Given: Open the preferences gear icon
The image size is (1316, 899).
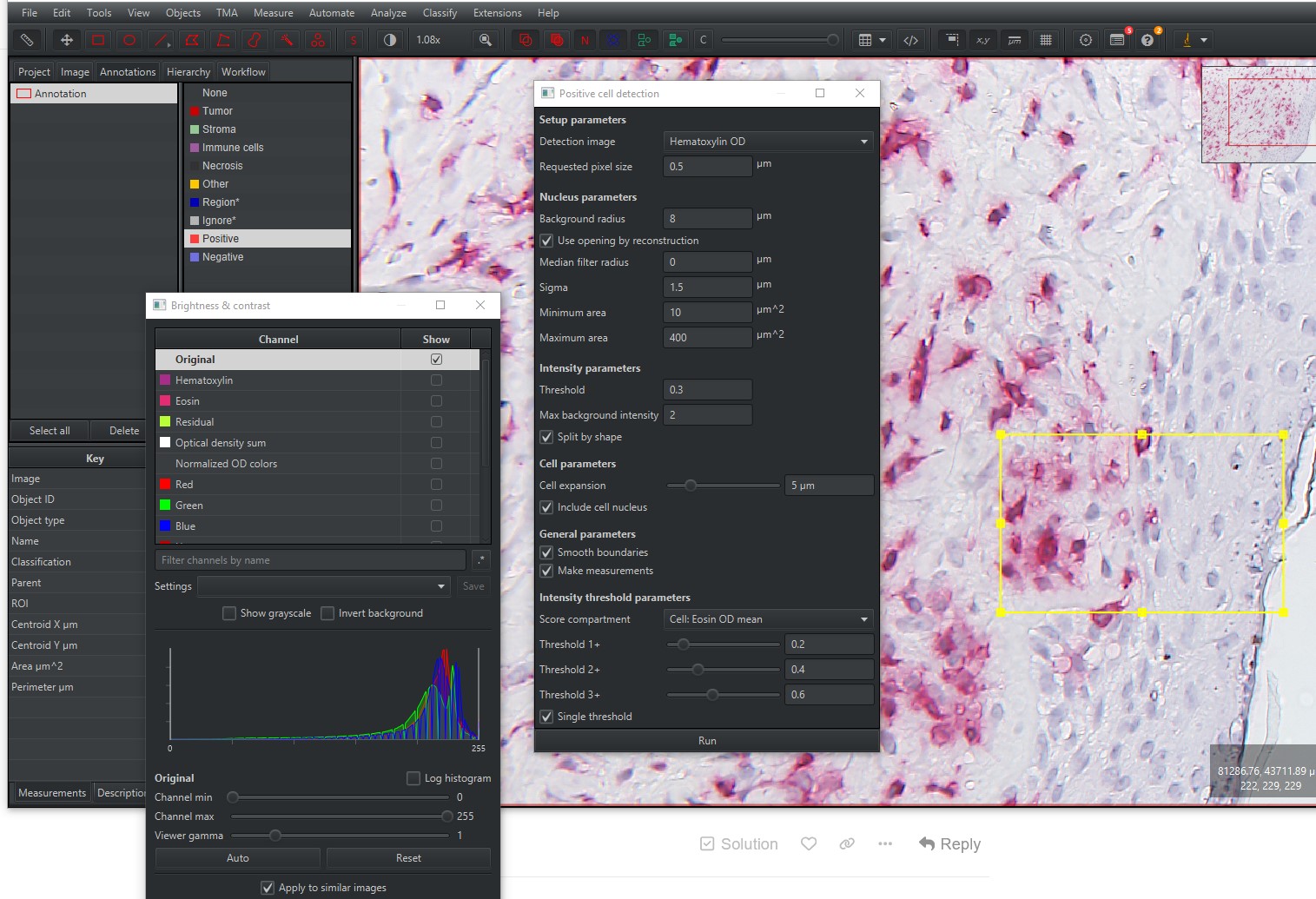Looking at the screenshot, I should 1085,40.
